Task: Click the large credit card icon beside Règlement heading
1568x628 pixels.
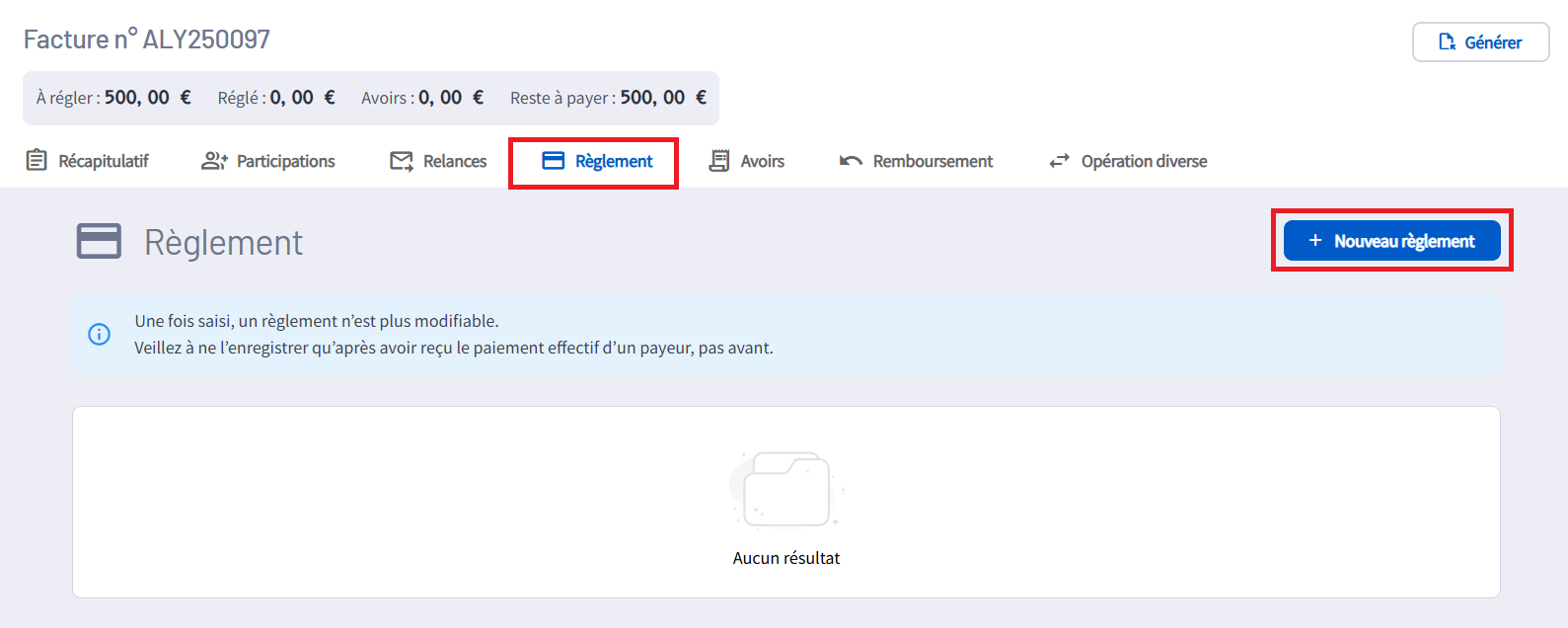Action: (x=99, y=242)
